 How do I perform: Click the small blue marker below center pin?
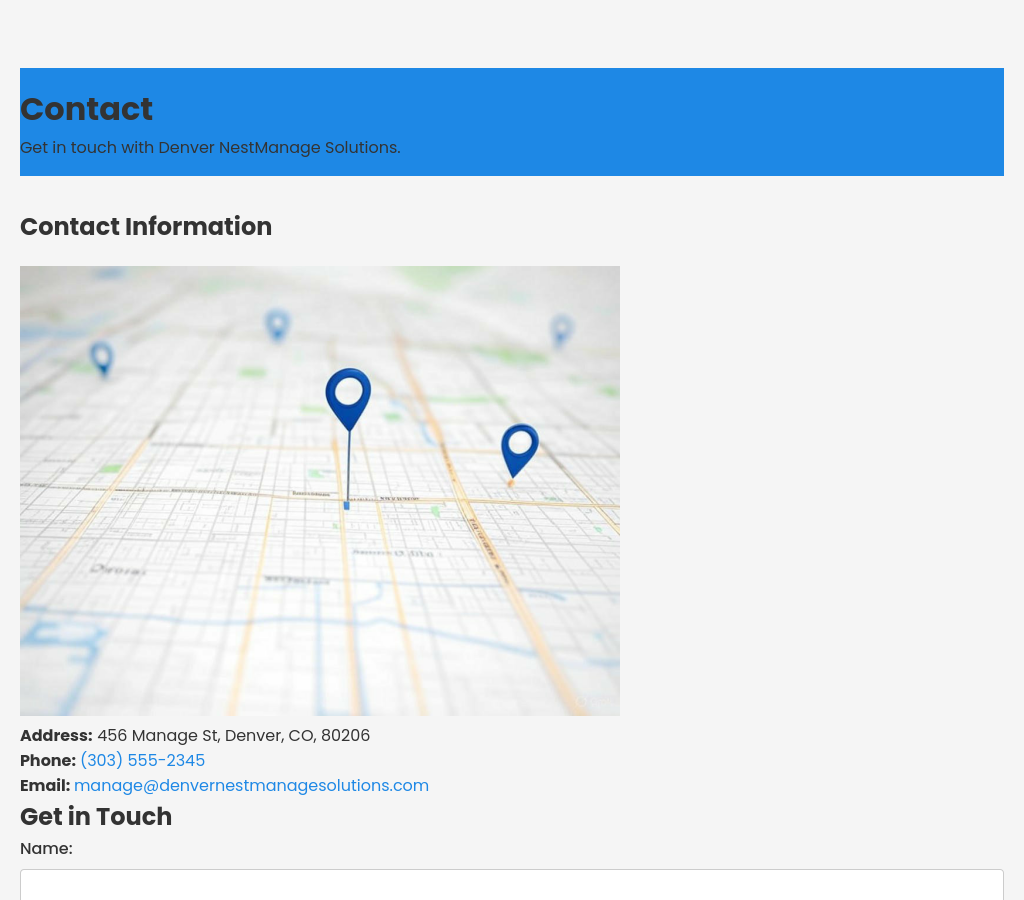click(x=347, y=505)
